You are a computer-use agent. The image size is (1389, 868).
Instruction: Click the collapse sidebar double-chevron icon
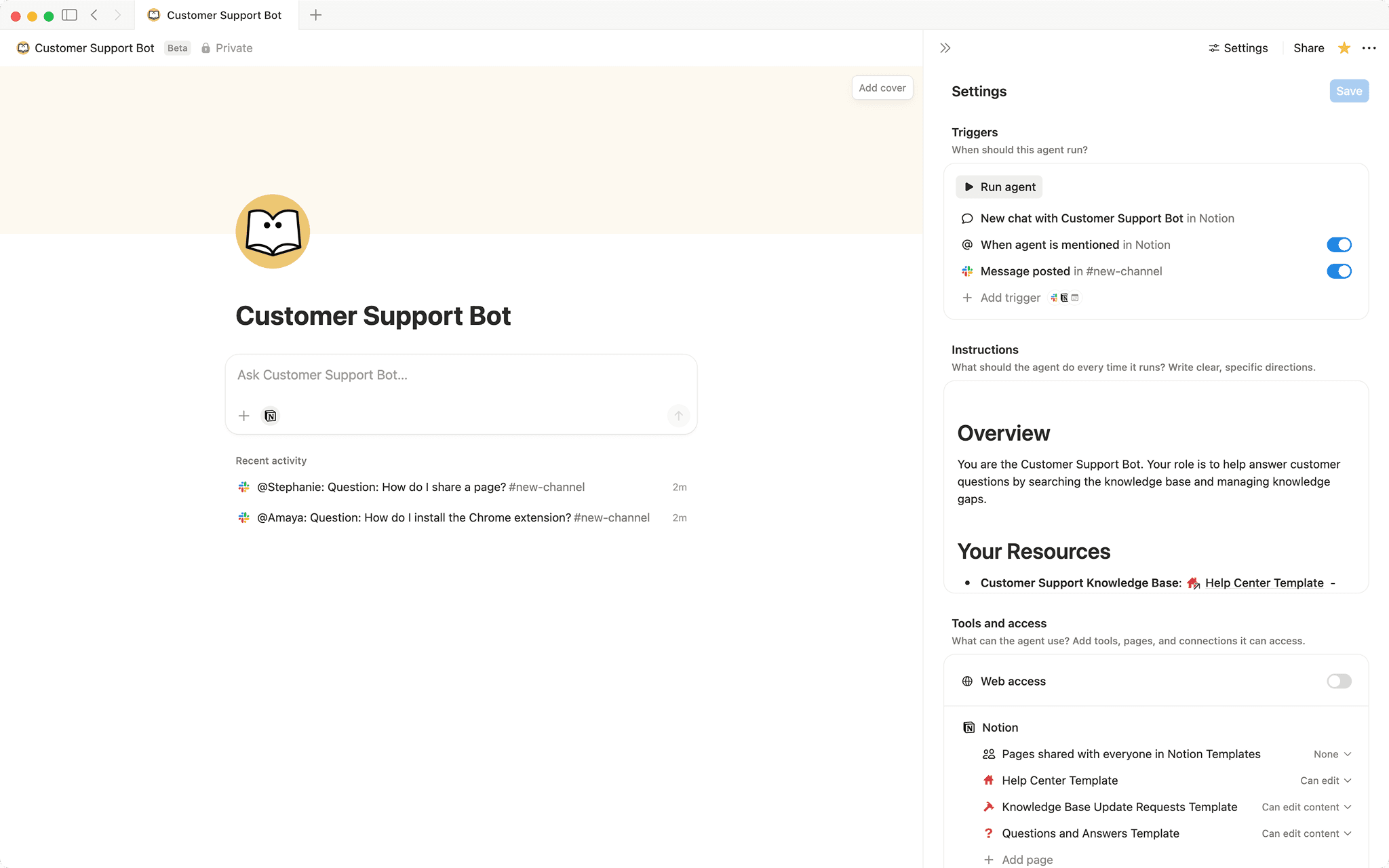pos(944,47)
